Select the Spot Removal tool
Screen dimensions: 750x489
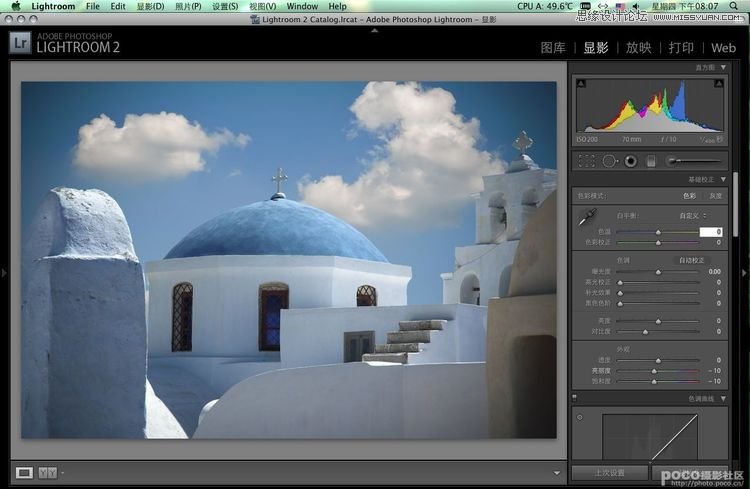tap(609, 160)
